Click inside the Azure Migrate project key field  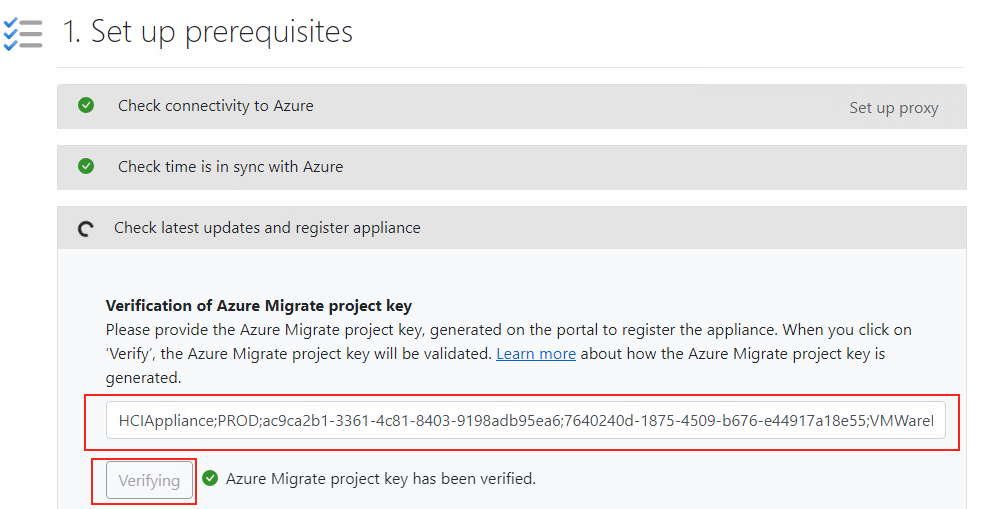[525, 420]
